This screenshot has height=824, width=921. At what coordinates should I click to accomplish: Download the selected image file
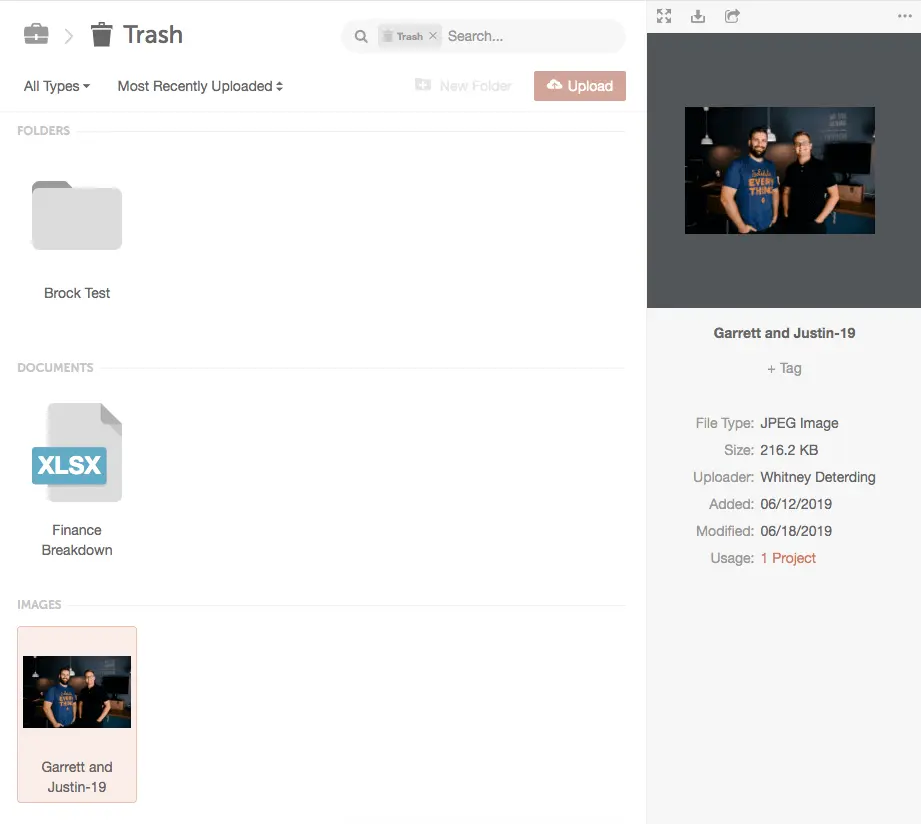point(698,16)
